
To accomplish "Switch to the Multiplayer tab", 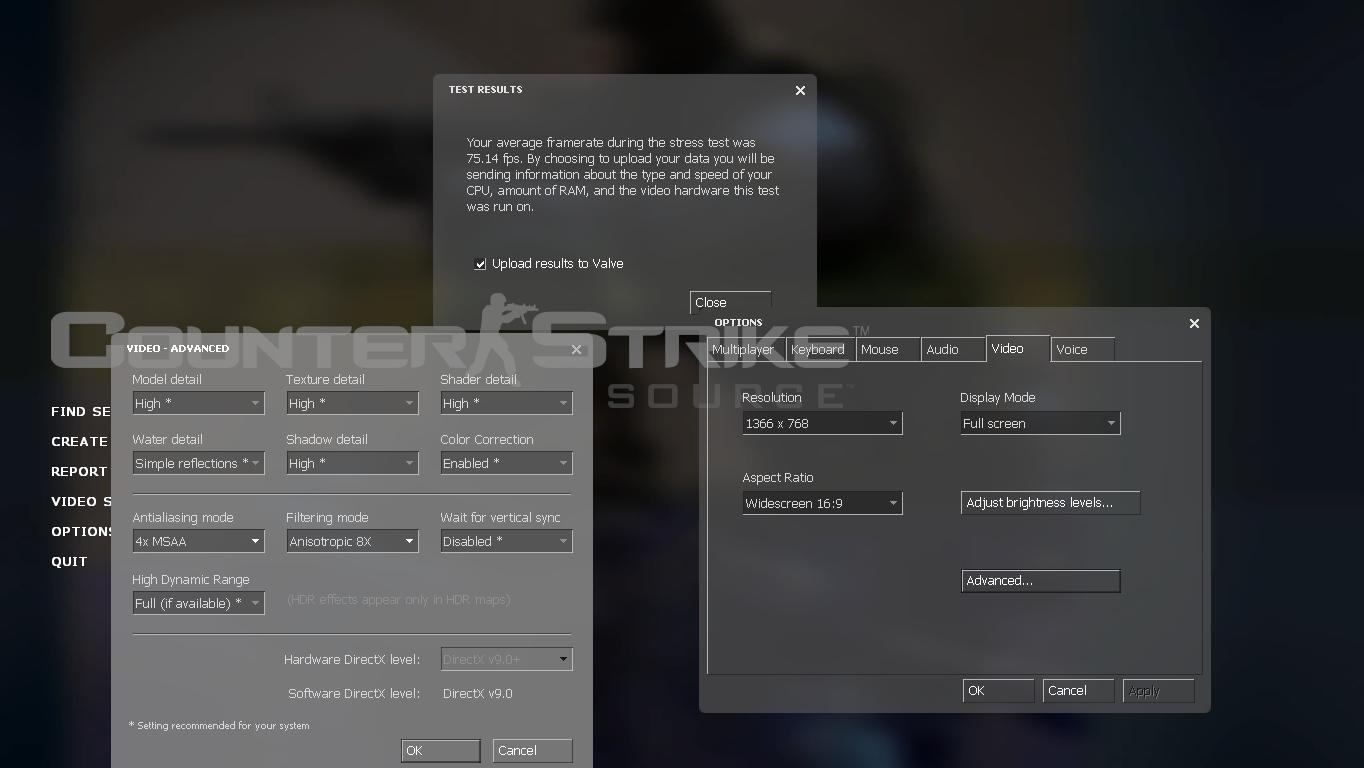I will 745,349.
